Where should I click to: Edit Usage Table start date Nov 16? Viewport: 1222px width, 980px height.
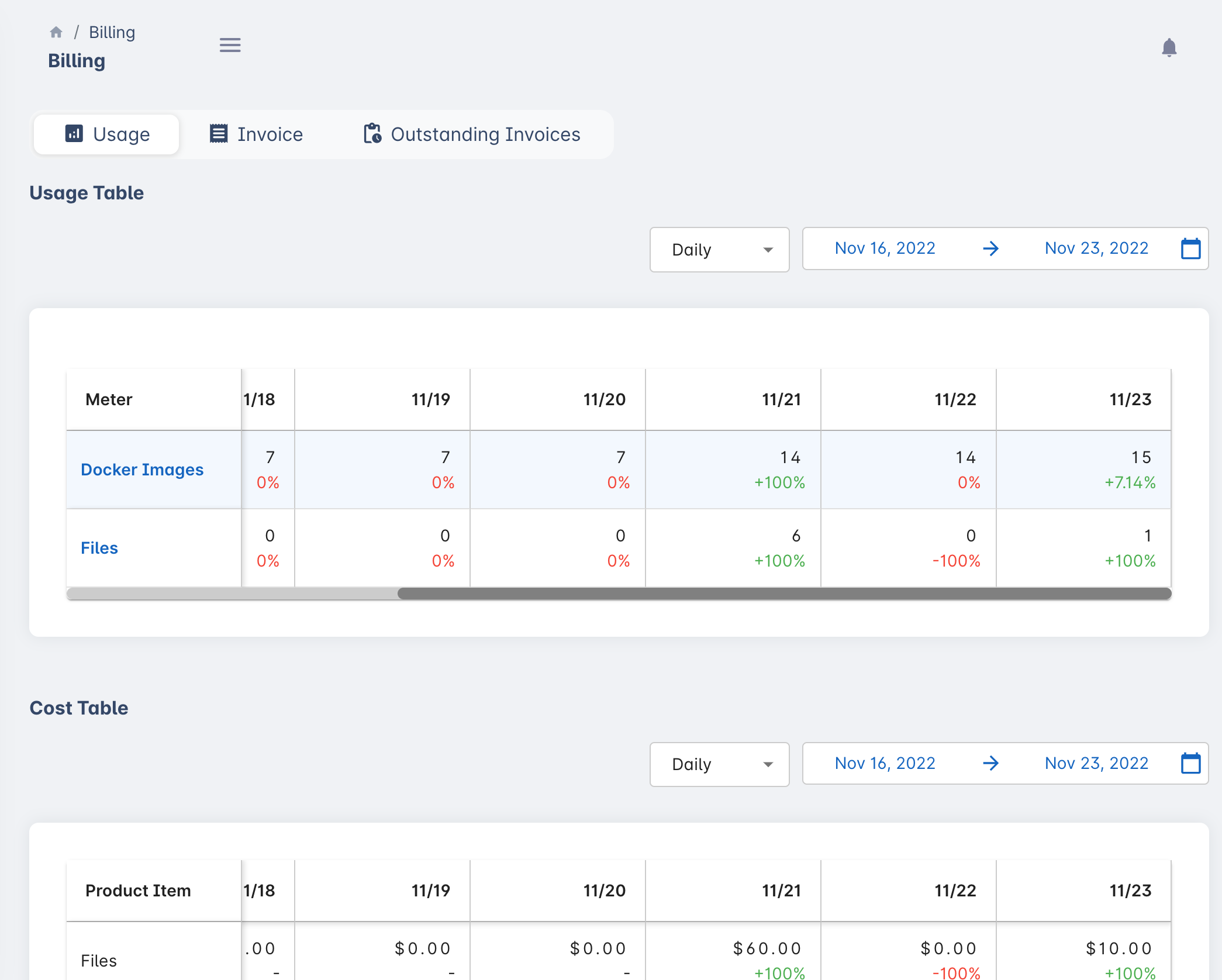click(x=885, y=249)
